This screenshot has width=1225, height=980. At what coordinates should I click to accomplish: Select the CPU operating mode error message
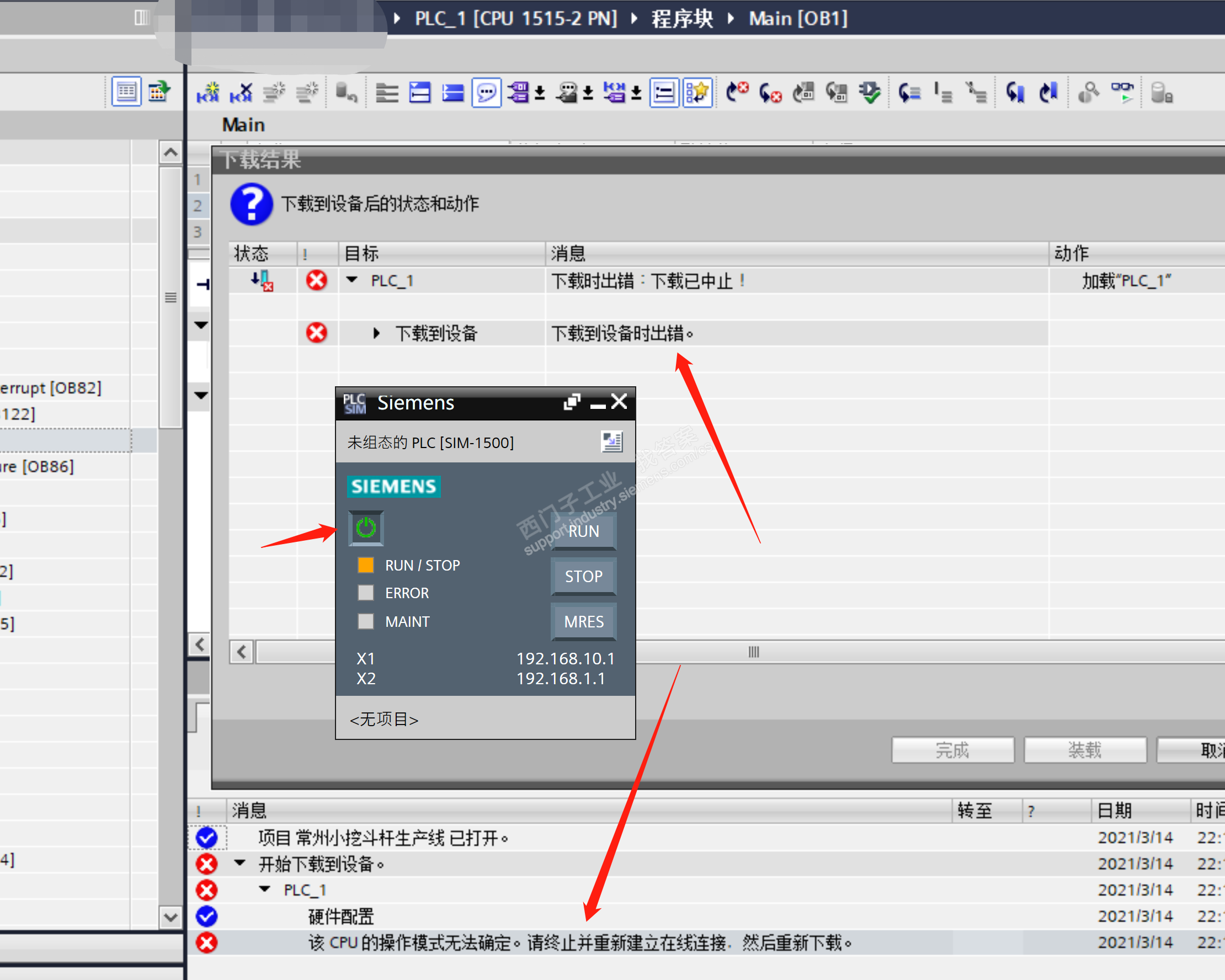pyautogui.click(x=579, y=943)
